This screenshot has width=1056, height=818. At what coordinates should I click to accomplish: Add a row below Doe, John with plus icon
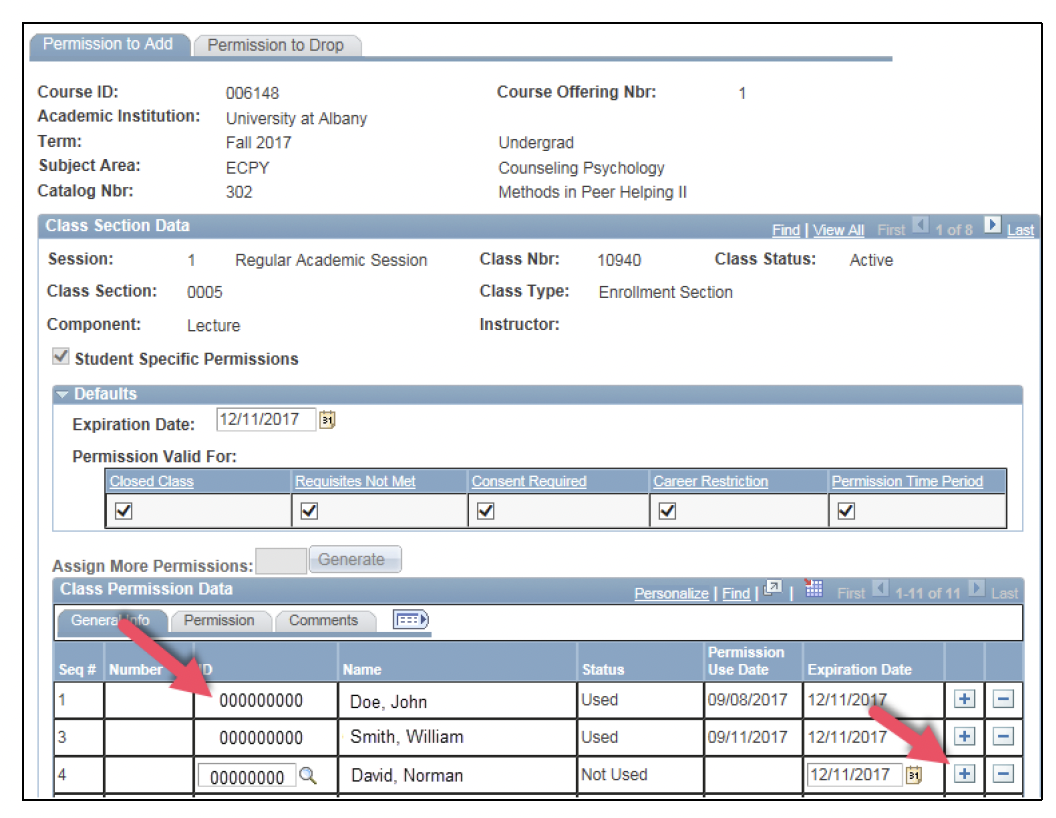(964, 700)
